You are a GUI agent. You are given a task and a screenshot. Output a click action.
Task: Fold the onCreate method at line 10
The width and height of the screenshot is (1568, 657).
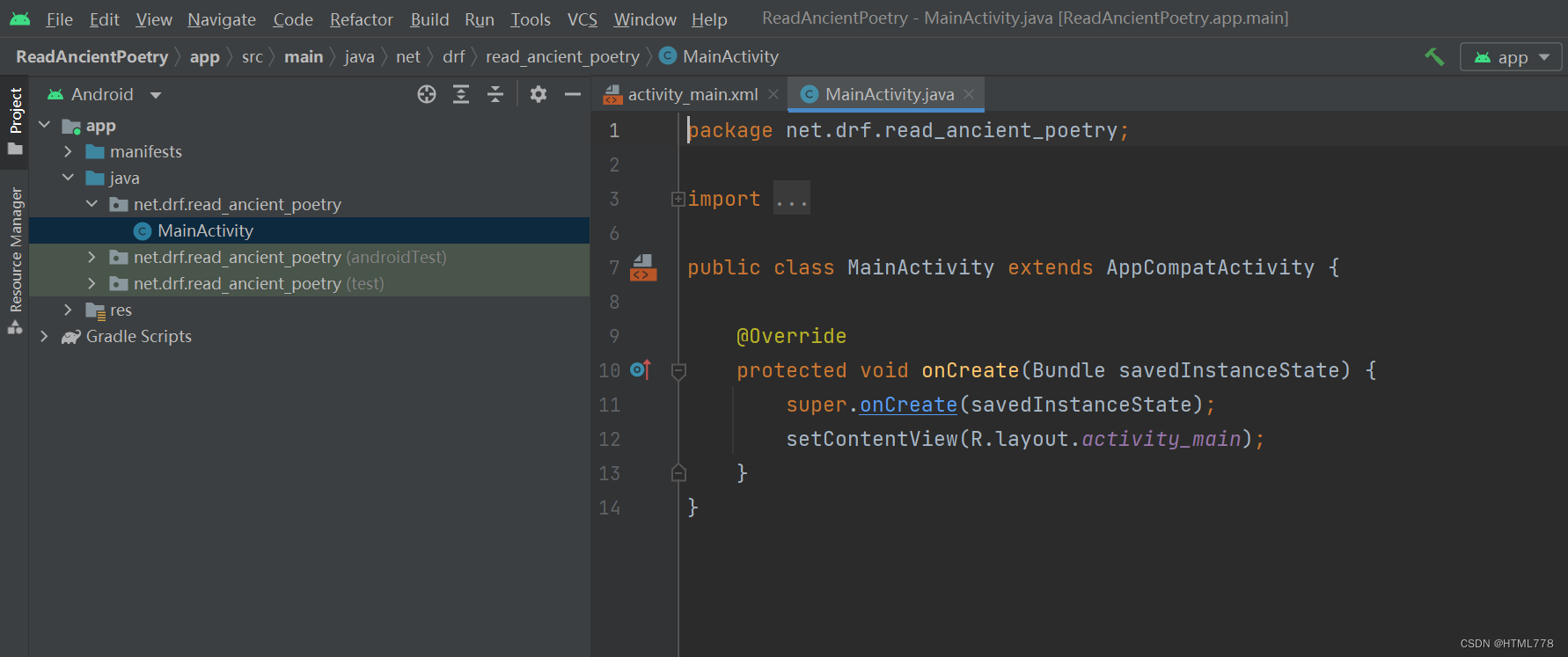pos(678,371)
